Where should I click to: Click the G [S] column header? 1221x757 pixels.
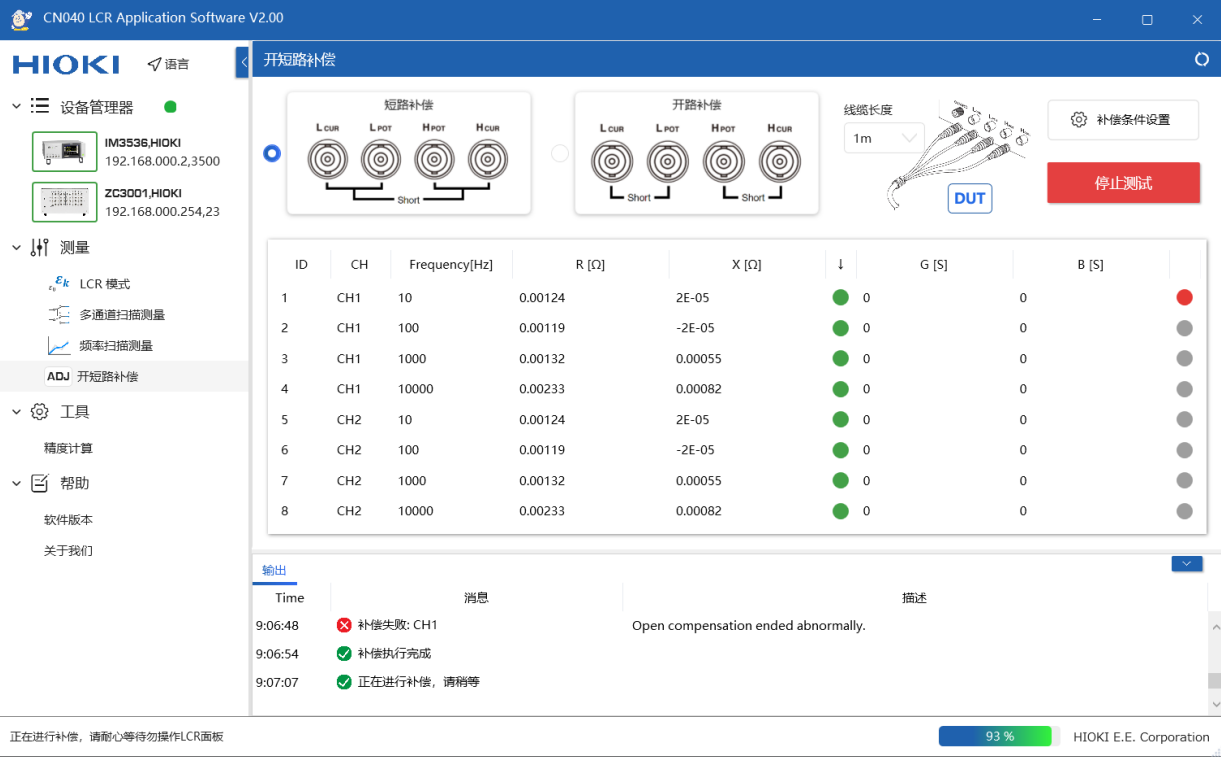point(934,264)
